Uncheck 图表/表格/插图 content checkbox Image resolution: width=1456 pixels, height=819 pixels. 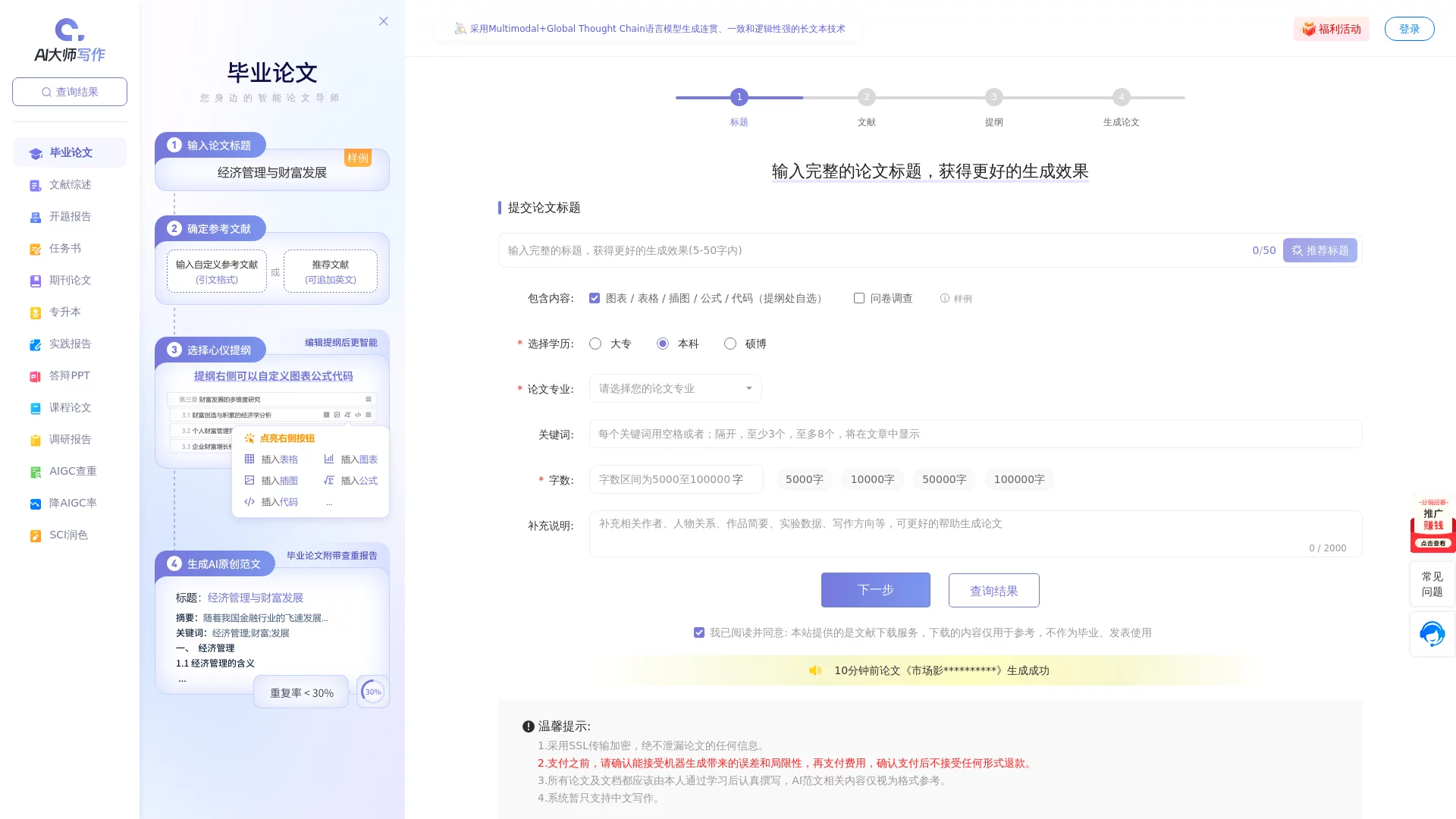595,298
